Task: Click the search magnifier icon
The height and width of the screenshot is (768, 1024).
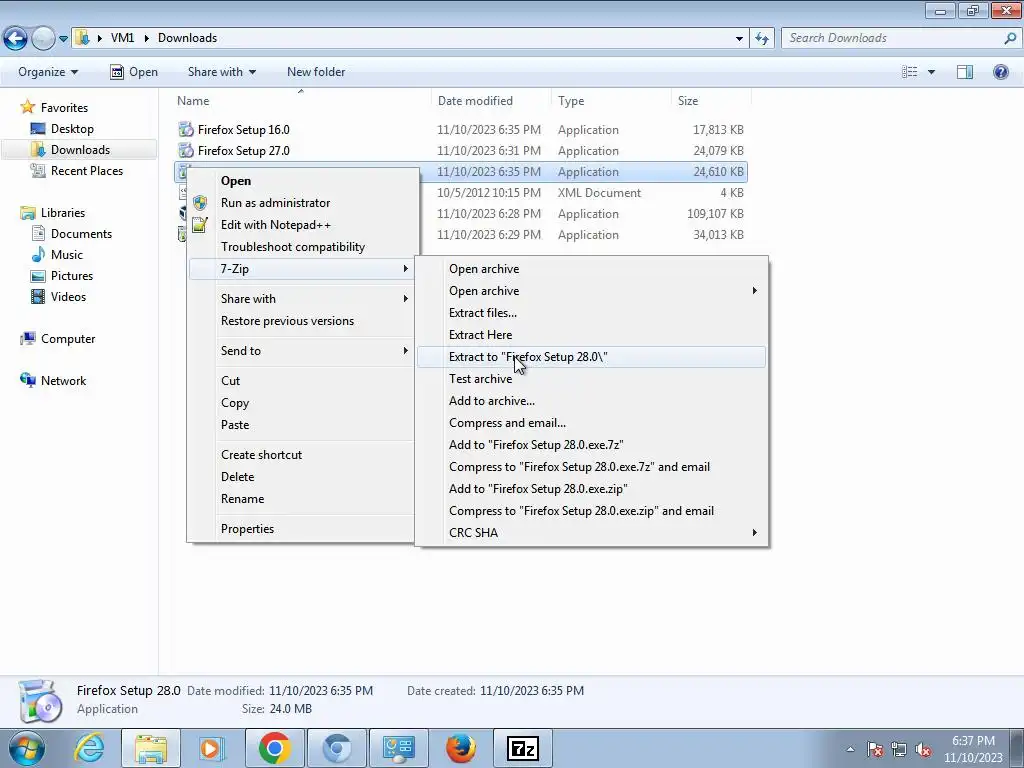Action: (x=1010, y=38)
